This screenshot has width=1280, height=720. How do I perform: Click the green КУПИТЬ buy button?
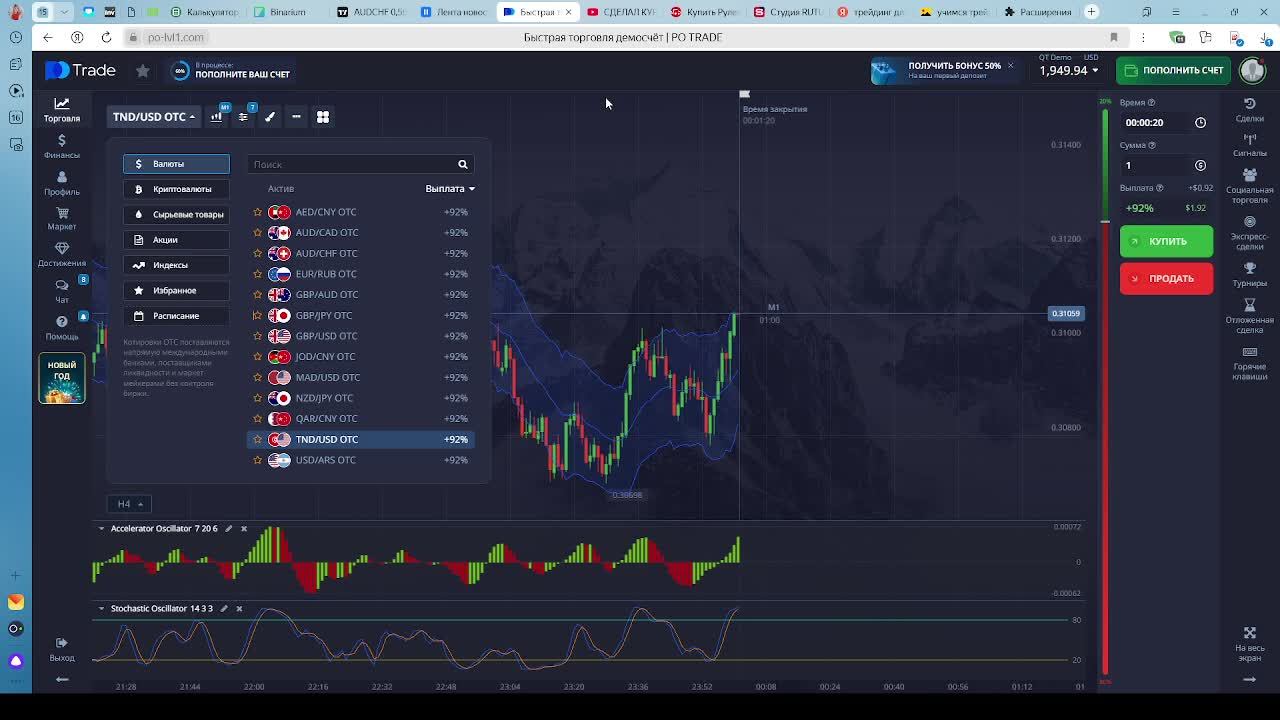click(x=1166, y=241)
